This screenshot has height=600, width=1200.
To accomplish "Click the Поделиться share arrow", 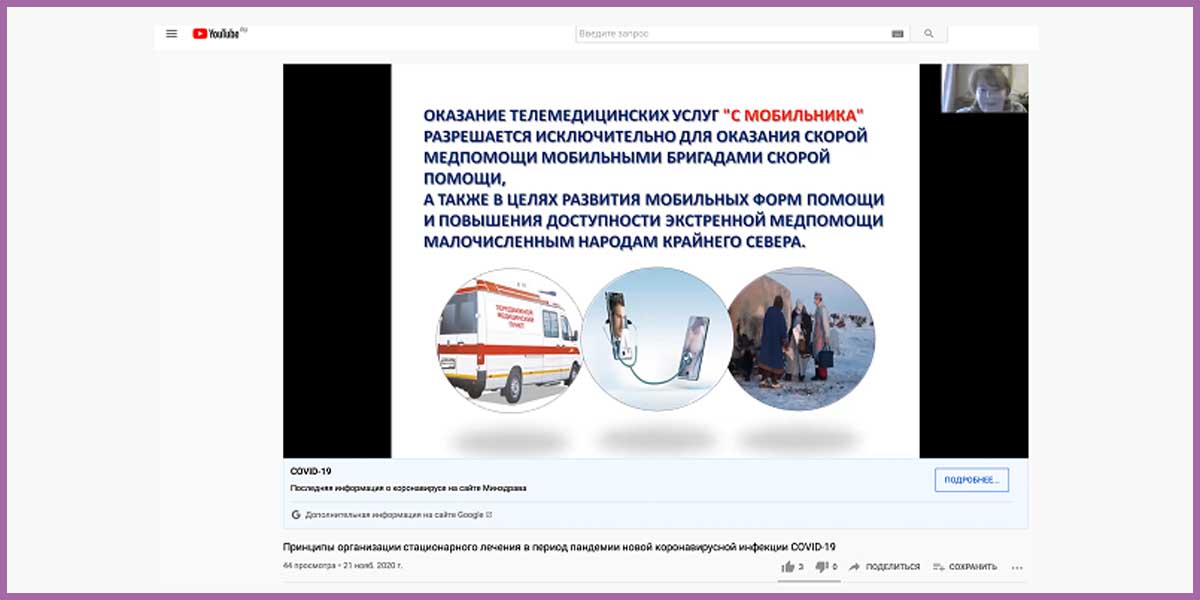I will 855,567.
